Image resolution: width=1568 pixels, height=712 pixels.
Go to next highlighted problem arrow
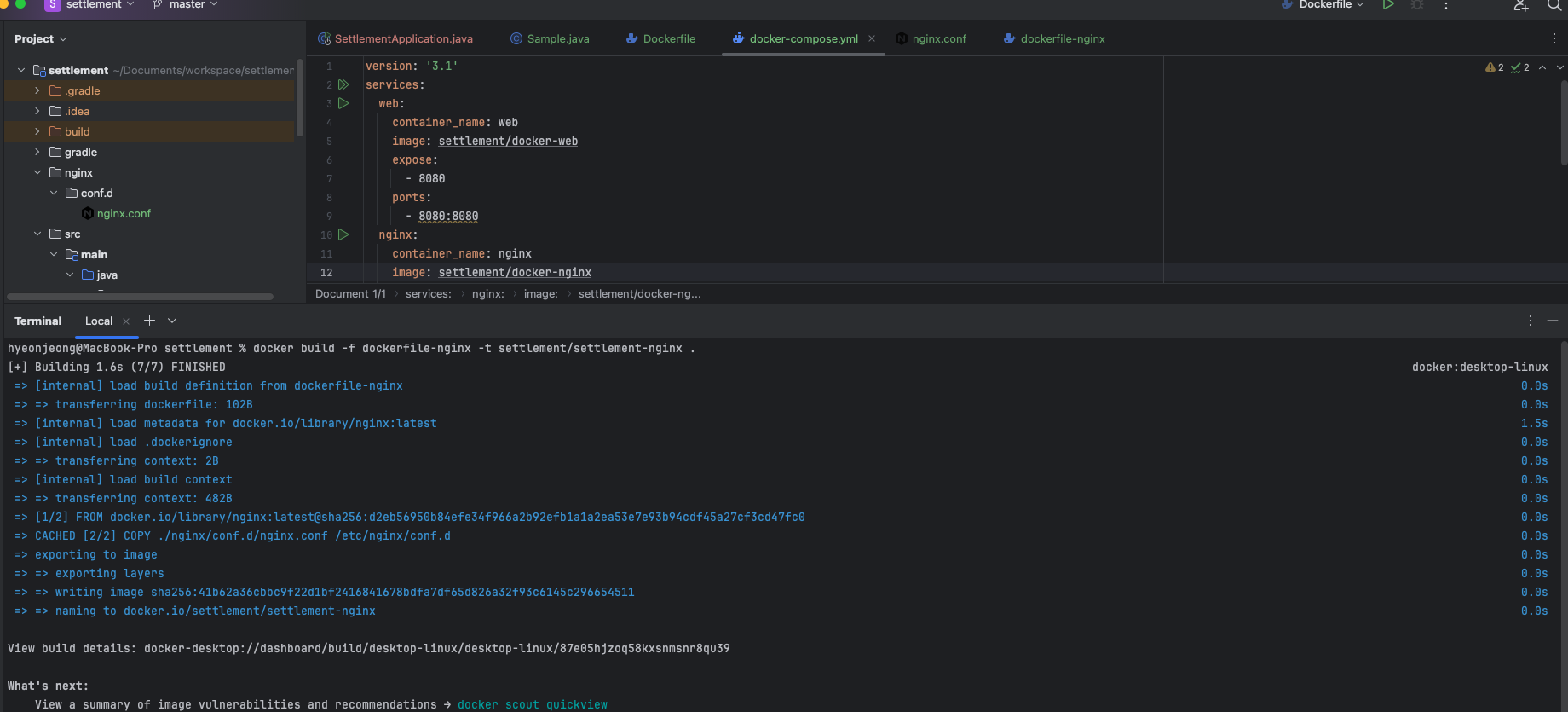click(1560, 67)
